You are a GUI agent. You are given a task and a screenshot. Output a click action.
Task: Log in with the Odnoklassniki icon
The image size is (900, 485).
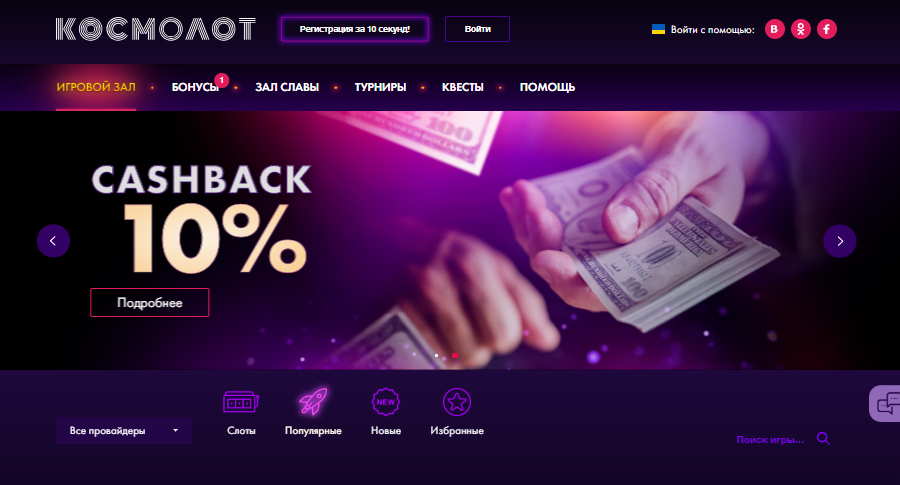(801, 29)
